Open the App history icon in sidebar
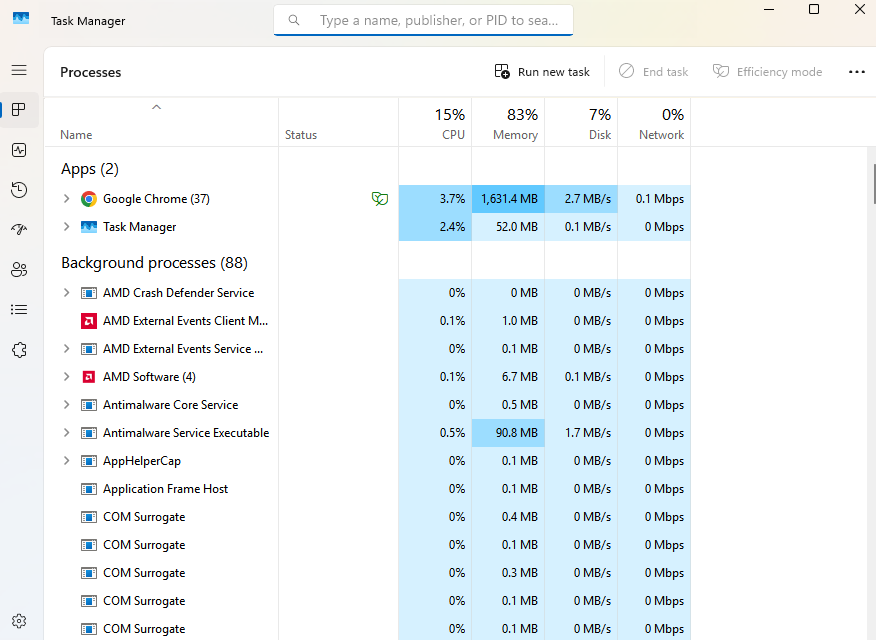 coord(19,190)
